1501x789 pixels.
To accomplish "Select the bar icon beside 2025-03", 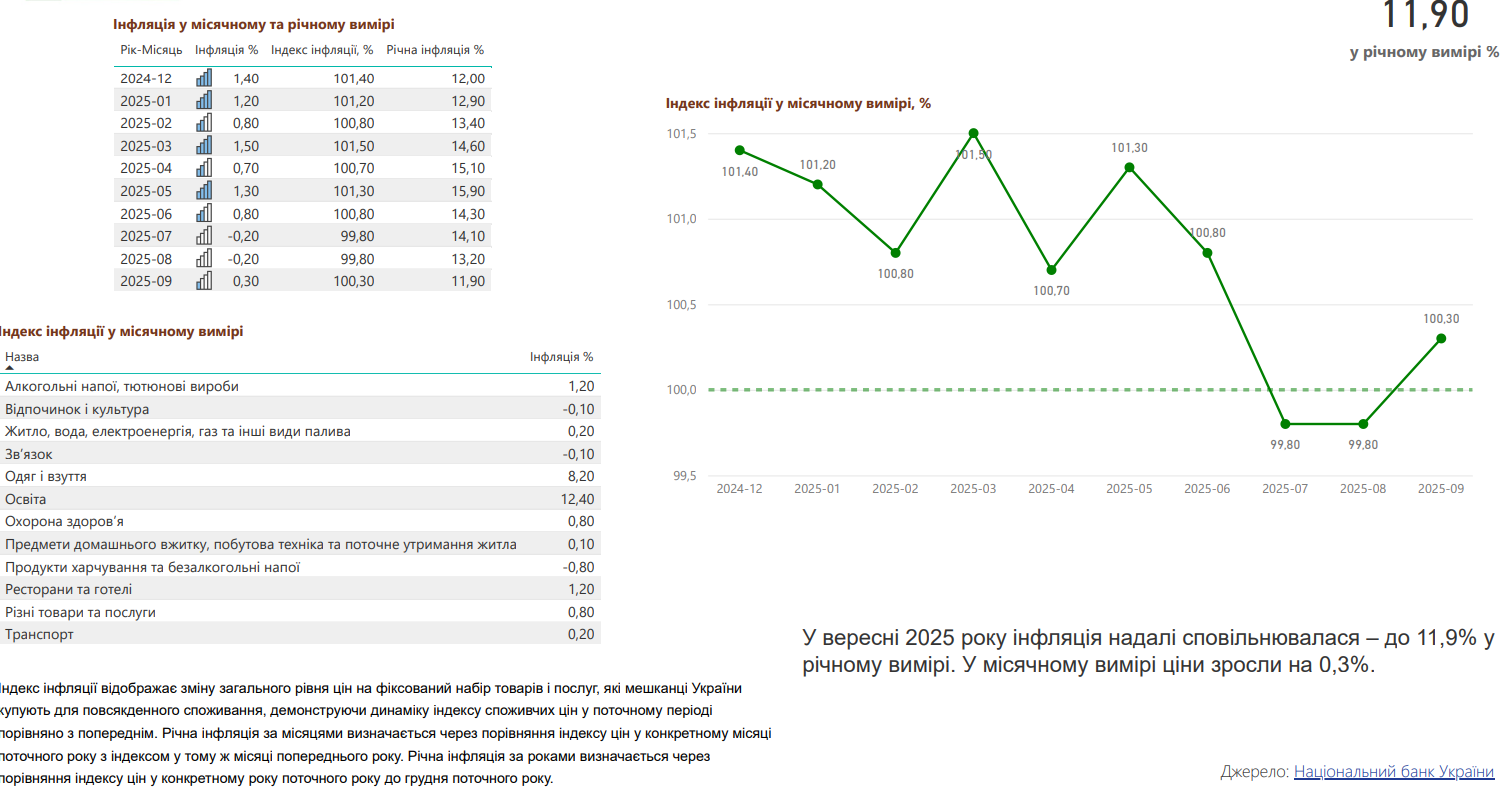I will click(204, 146).
